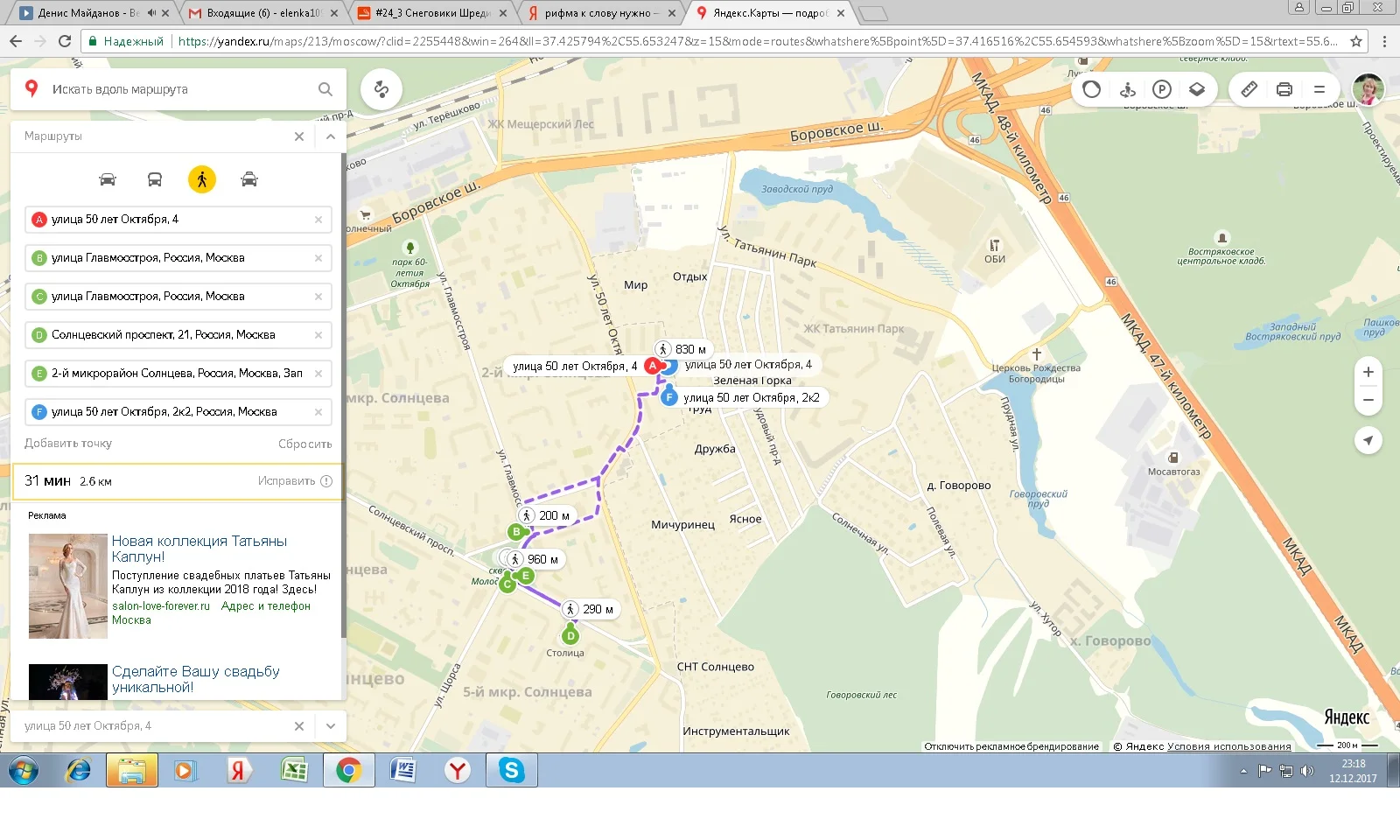This screenshot has width=1400, height=840.
Task: Remove waypoint A улица 50 лет Октября, 4
Action: click(318, 220)
